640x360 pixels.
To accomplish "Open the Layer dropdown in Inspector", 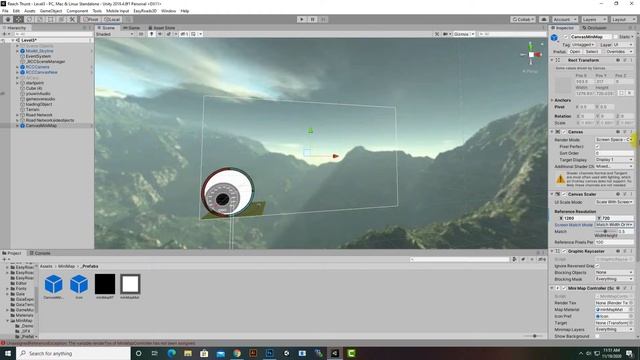I will [623, 44].
